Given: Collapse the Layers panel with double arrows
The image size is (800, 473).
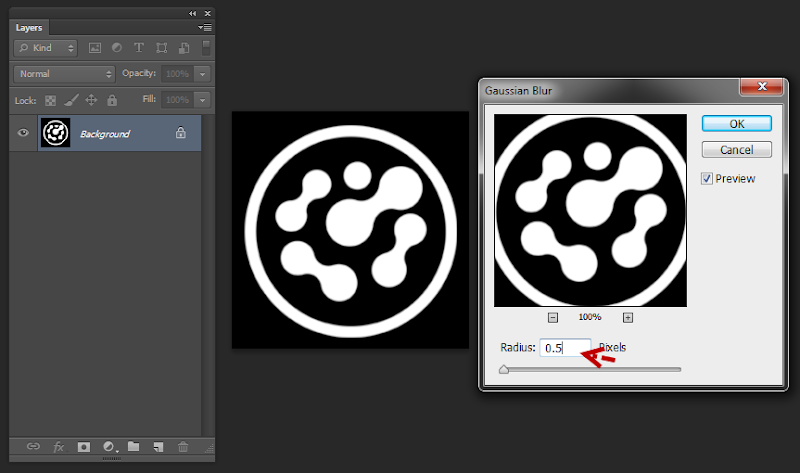Looking at the screenshot, I should pyautogui.click(x=192, y=13).
